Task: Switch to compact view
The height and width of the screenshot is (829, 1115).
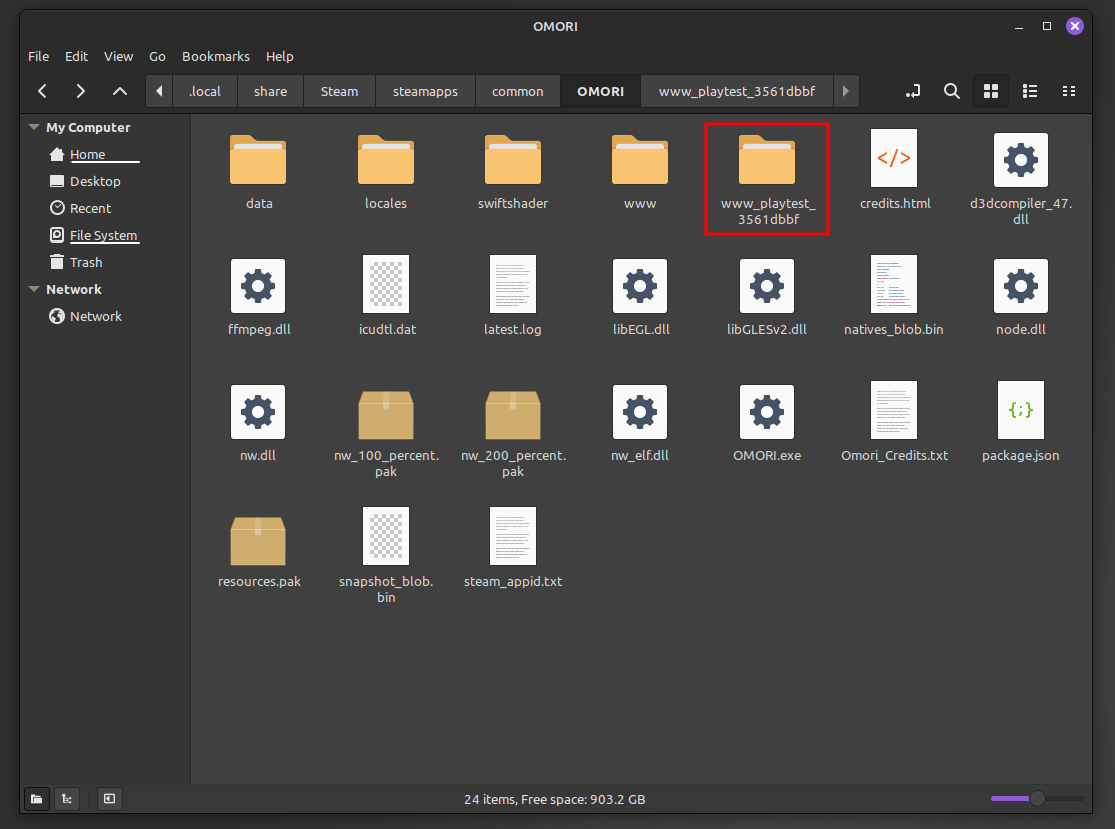Action: tap(1069, 91)
